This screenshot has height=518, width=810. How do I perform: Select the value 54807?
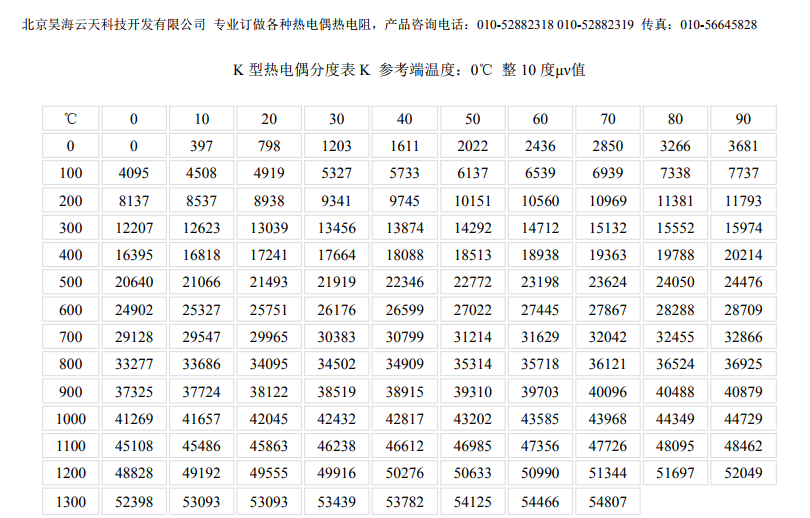point(608,501)
